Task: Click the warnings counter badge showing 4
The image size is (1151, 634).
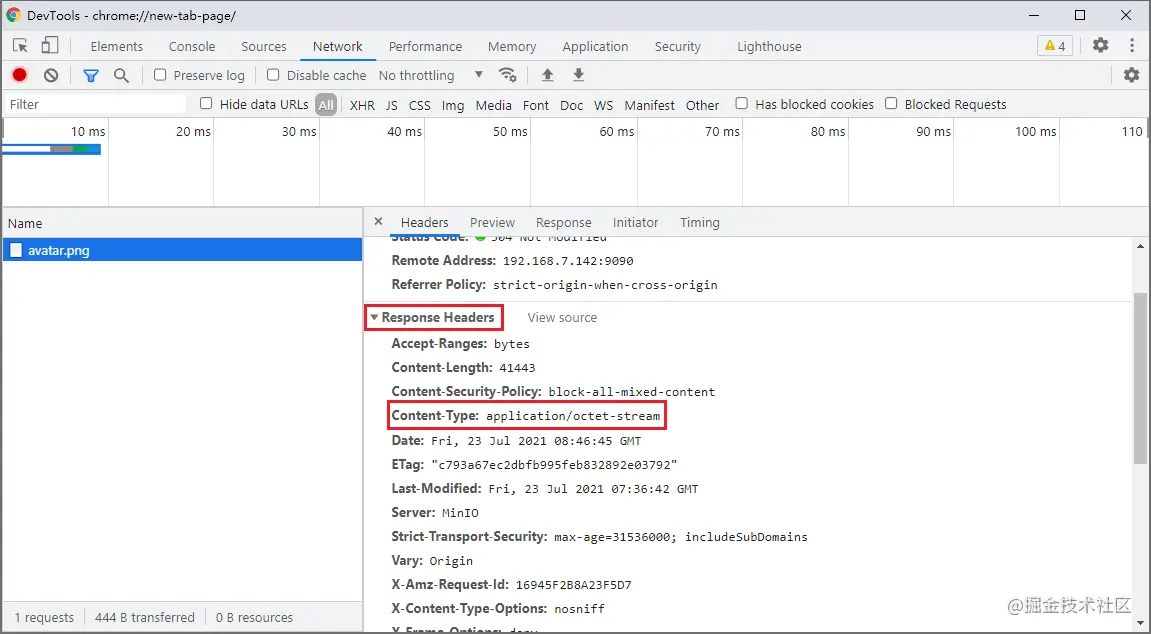Action: (x=1055, y=45)
